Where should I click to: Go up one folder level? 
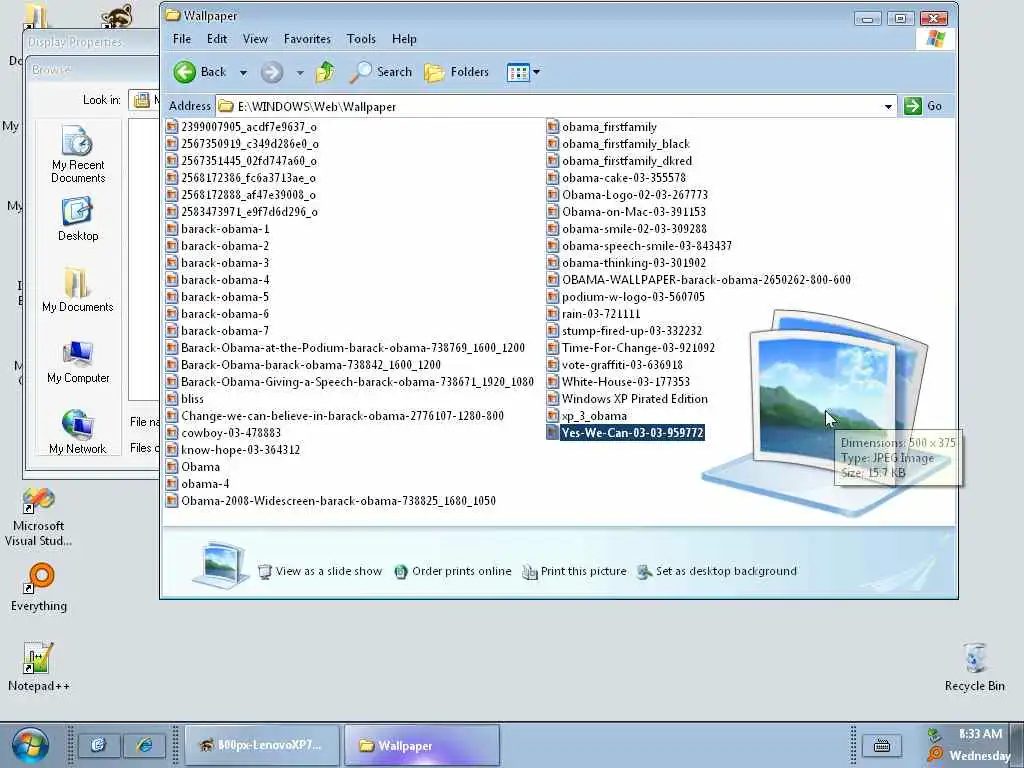[325, 72]
